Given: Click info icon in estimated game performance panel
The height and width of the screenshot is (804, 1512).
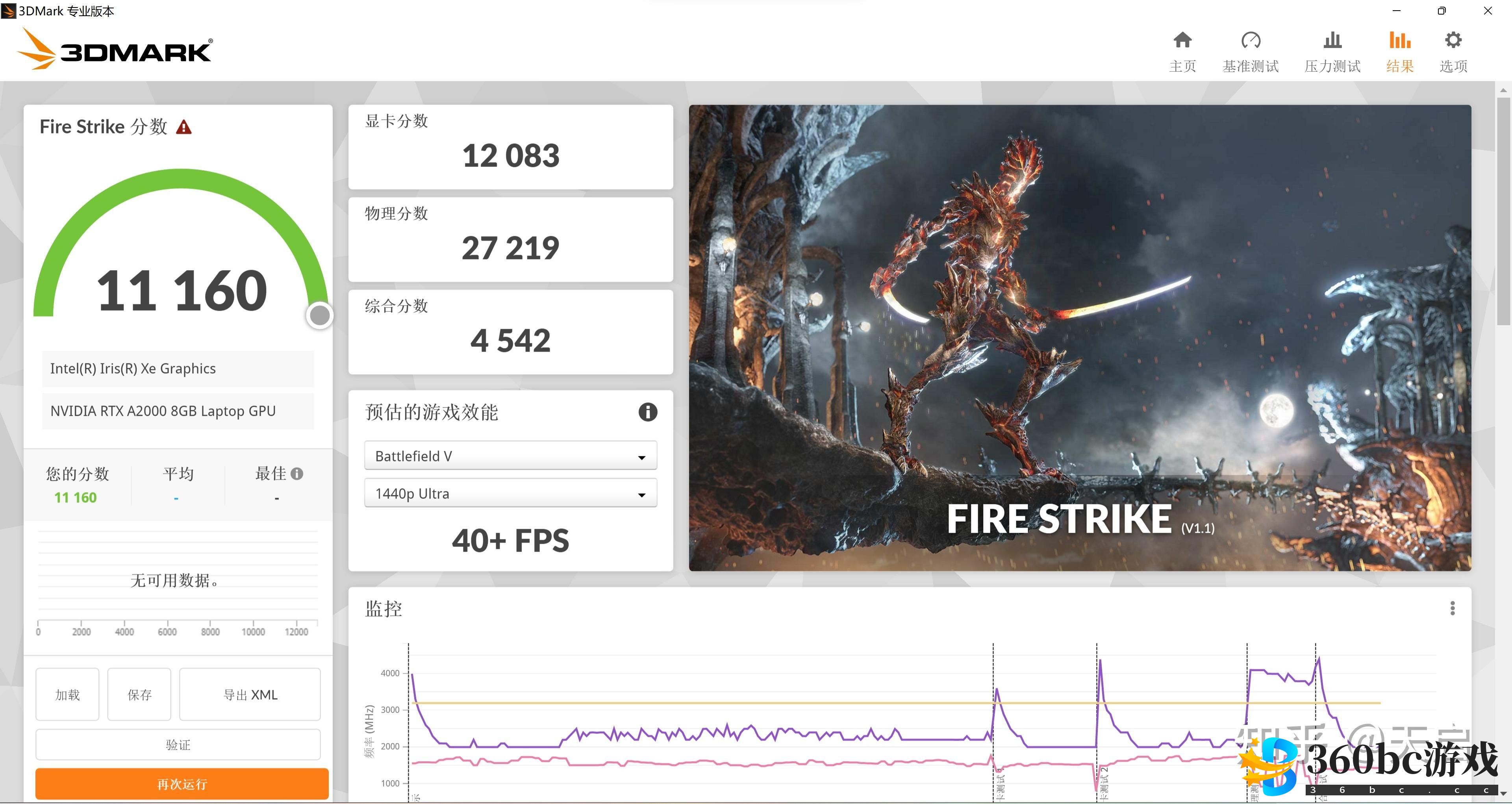Looking at the screenshot, I should pos(647,412).
